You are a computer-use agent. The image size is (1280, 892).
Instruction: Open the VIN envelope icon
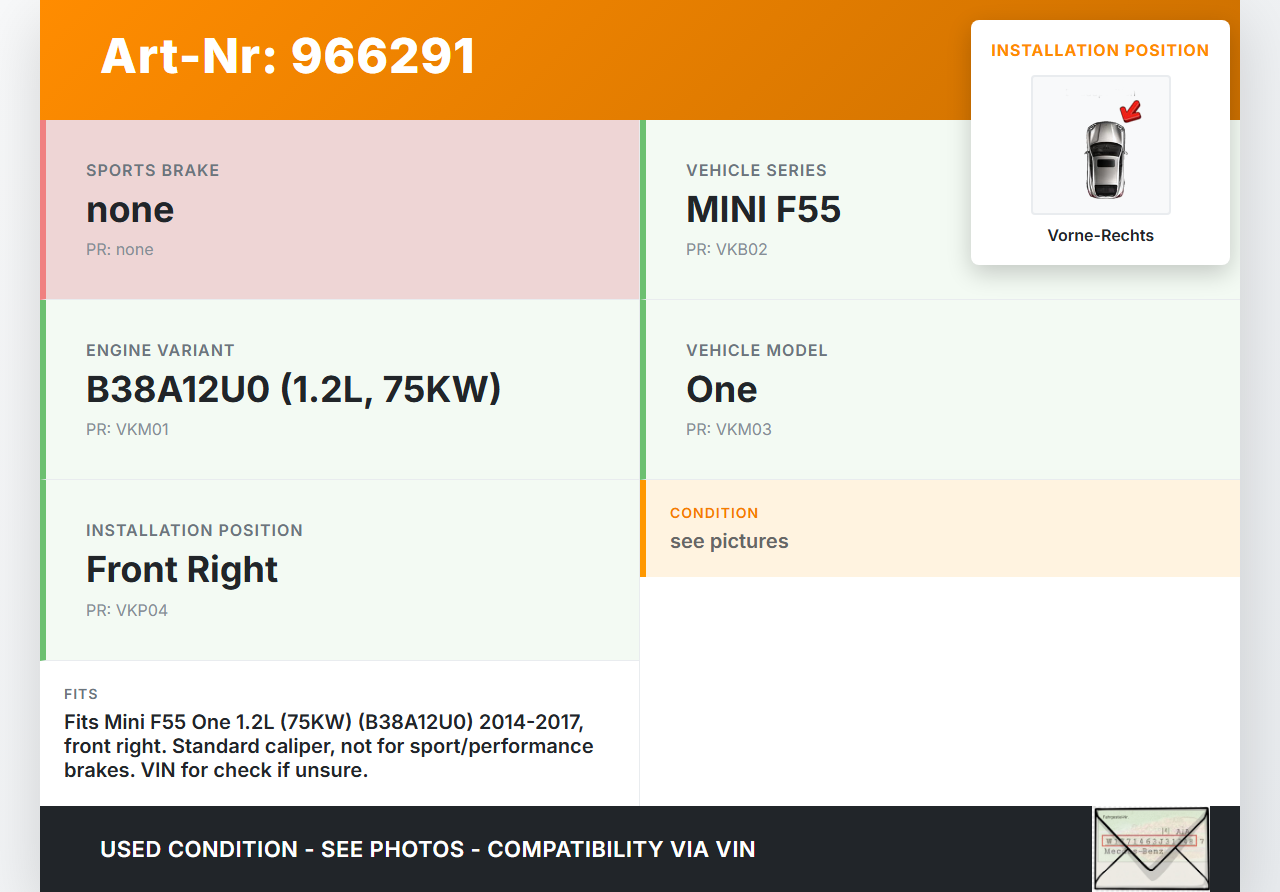click(x=1150, y=848)
